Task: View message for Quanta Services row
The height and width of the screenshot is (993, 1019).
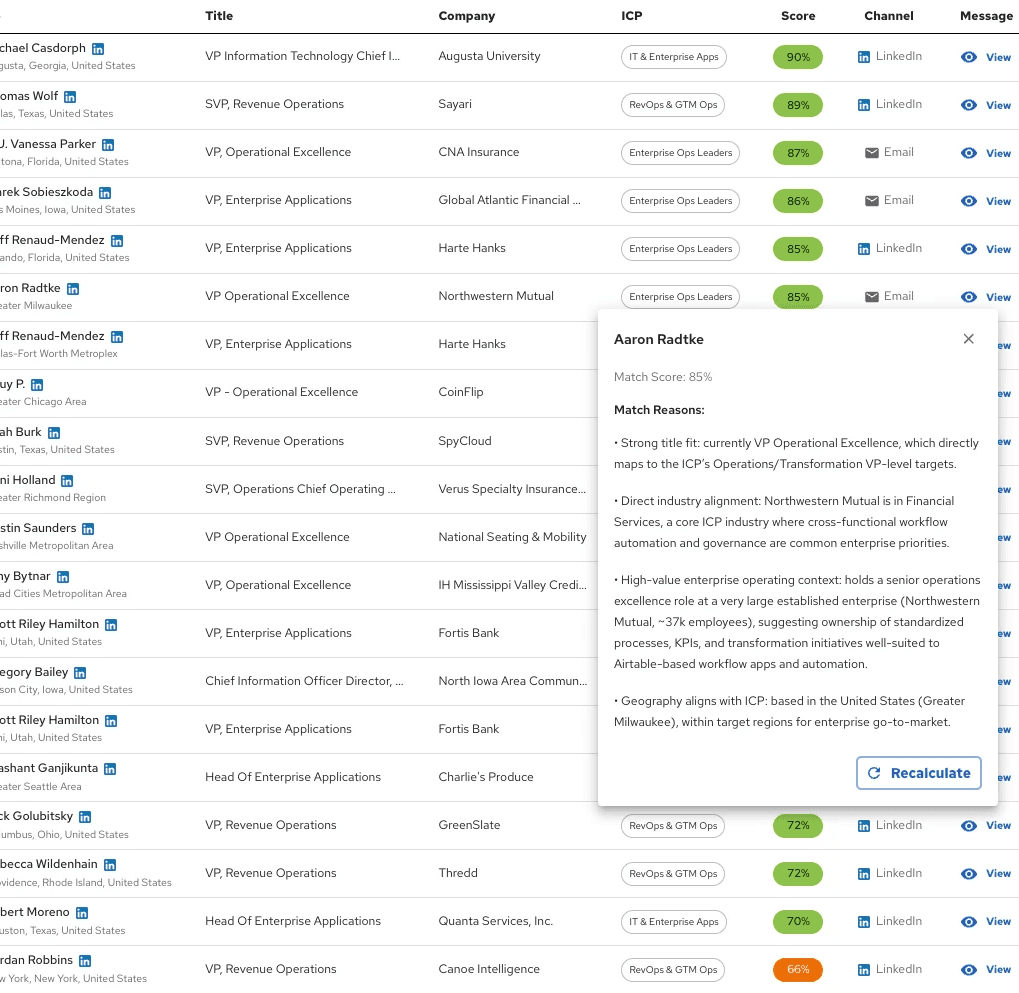Action: click(986, 922)
